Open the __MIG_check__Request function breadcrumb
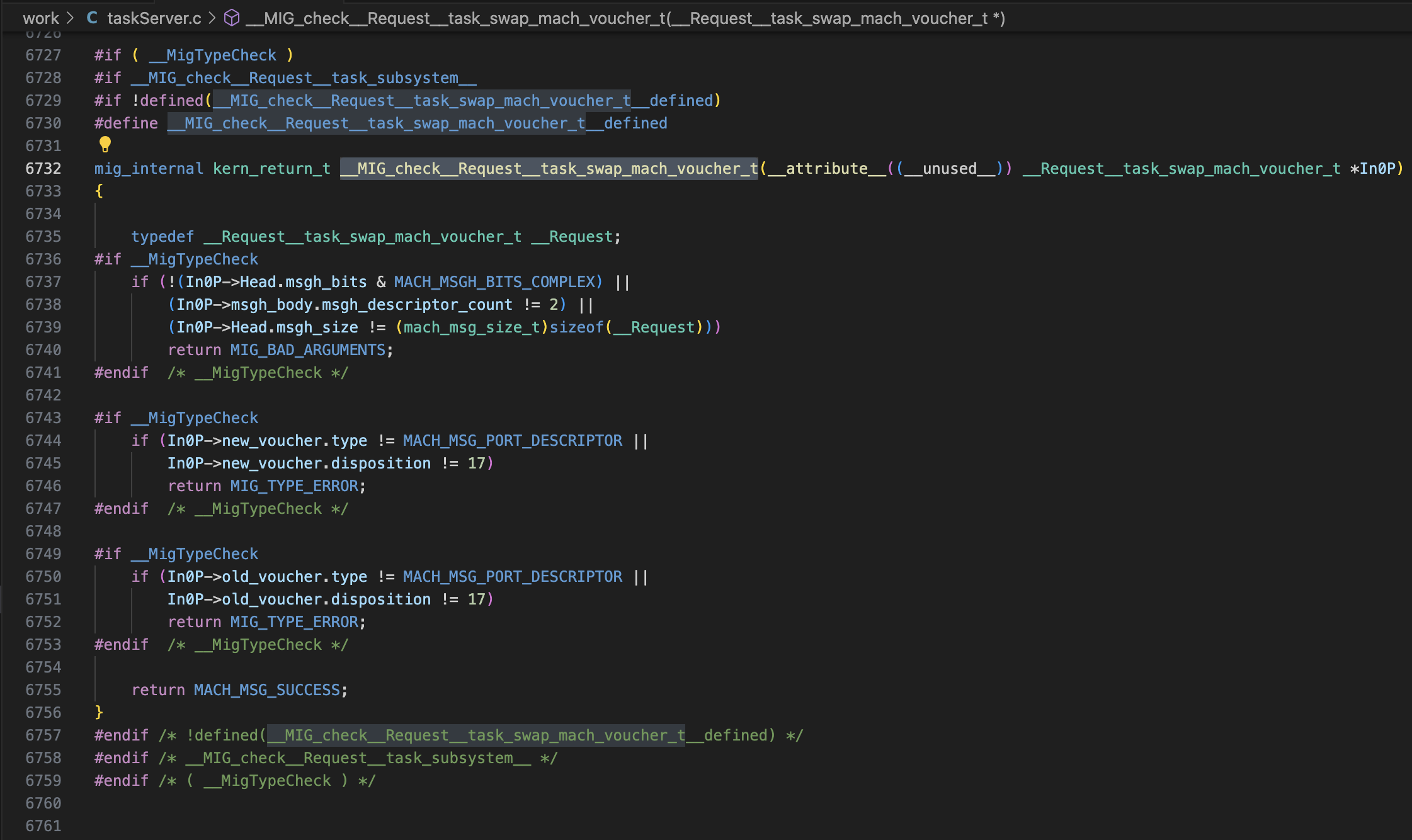This screenshot has height=840, width=1412. pyautogui.click(x=625, y=18)
